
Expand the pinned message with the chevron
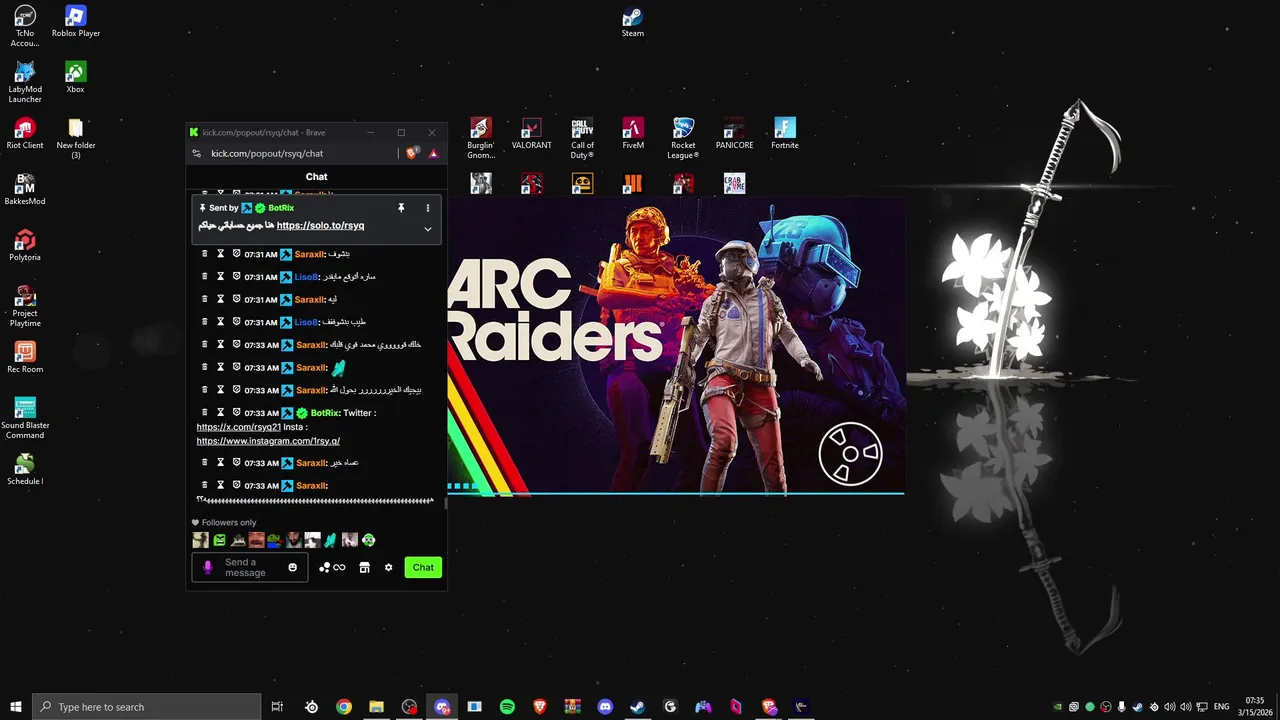pyautogui.click(x=428, y=229)
